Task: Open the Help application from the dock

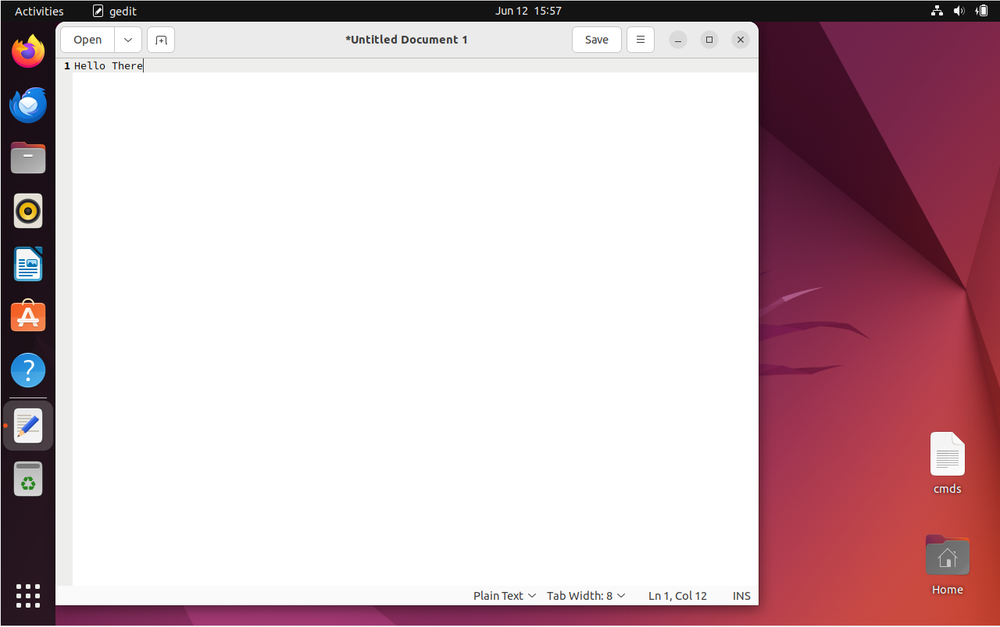Action: point(27,370)
